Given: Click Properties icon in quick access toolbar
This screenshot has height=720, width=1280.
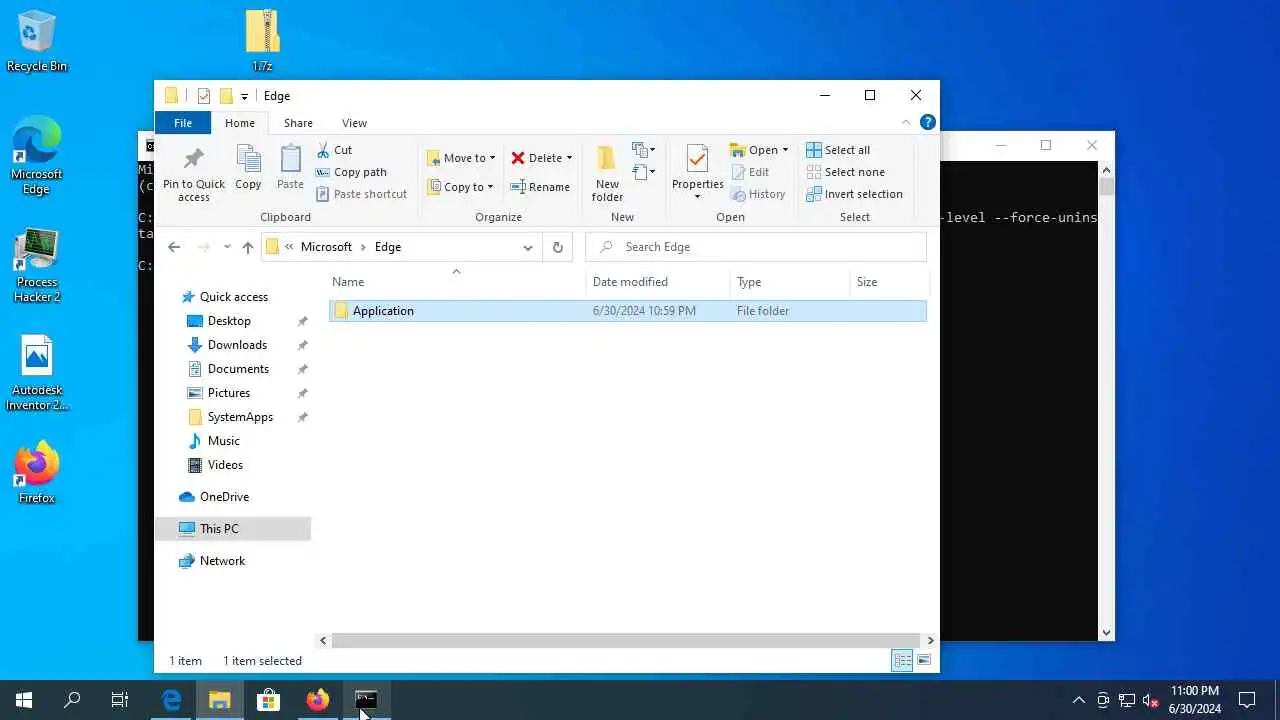Looking at the screenshot, I should click(204, 96).
